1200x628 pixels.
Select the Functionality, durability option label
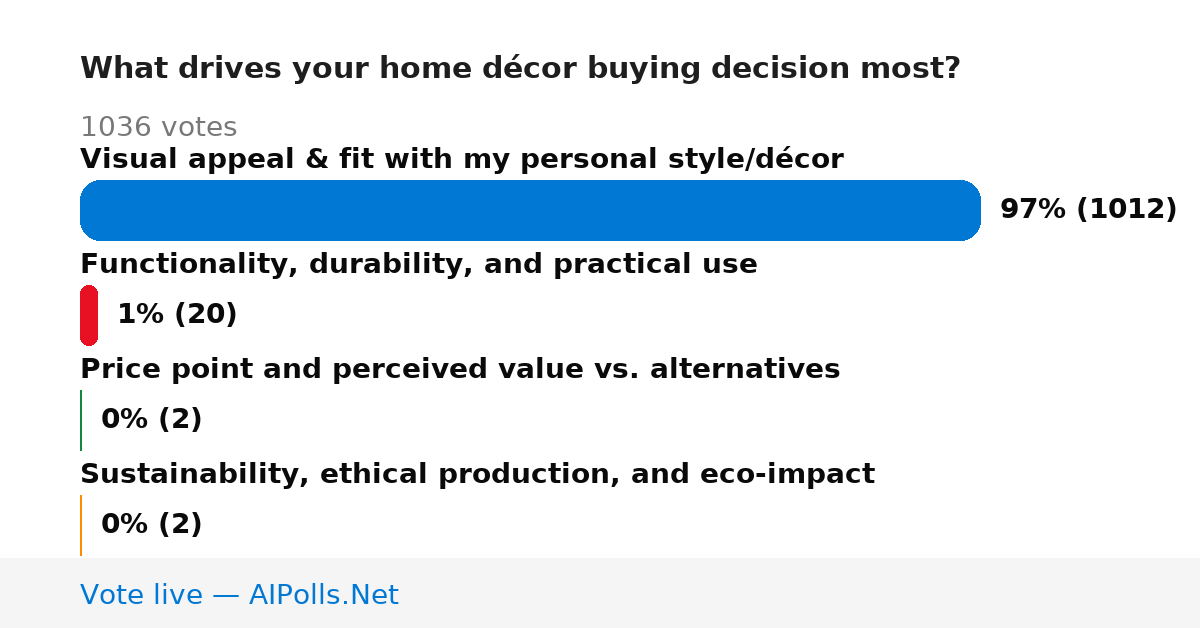pyautogui.click(x=419, y=264)
